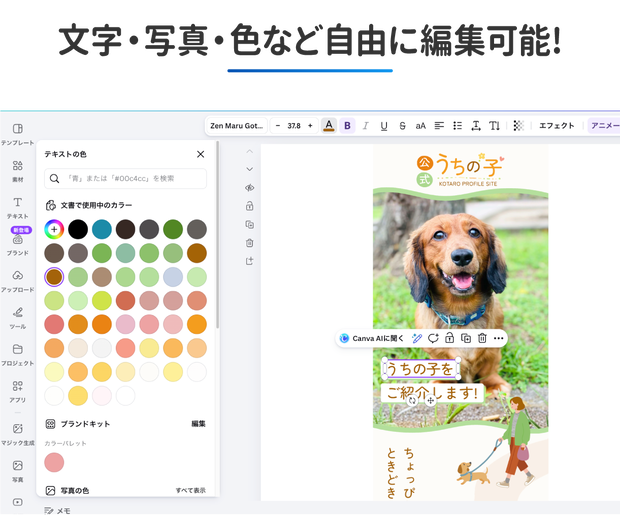Click the text color A icon
The width and height of the screenshot is (620, 516).
(x=329, y=126)
